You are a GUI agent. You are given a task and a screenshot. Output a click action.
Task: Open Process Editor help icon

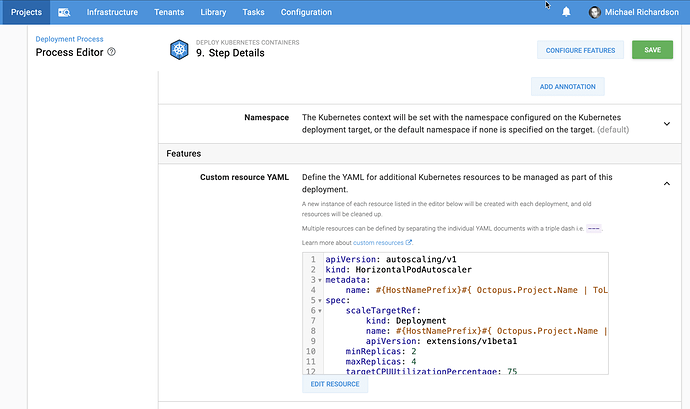click(x=111, y=52)
